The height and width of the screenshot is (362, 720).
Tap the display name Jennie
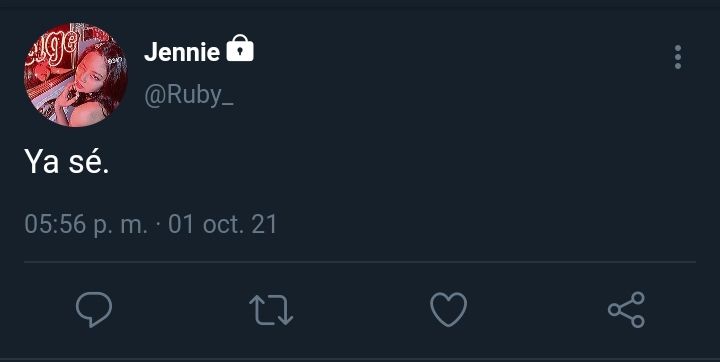tap(182, 52)
